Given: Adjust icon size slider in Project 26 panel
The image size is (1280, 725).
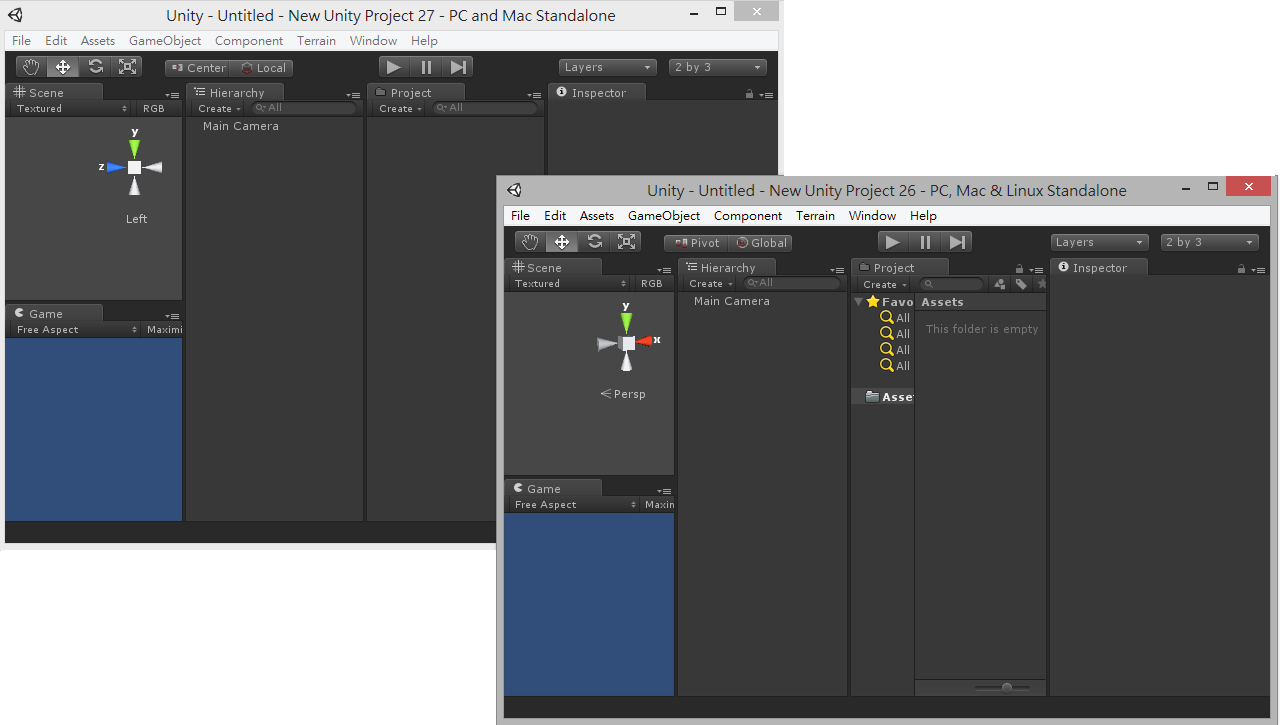Looking at the screenshot, I should (x=1003, y=687).
